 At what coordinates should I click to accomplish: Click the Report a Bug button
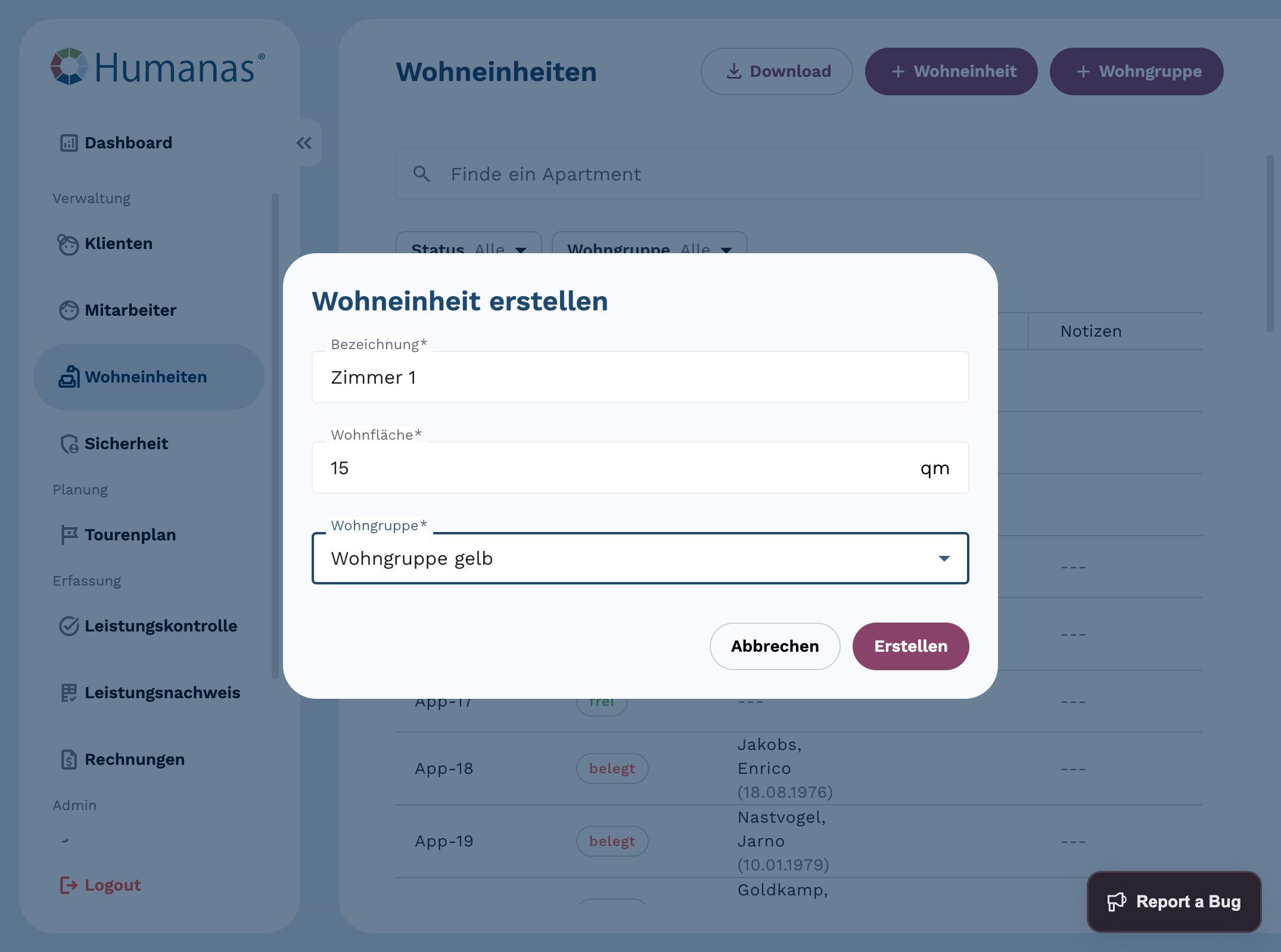1173,902
